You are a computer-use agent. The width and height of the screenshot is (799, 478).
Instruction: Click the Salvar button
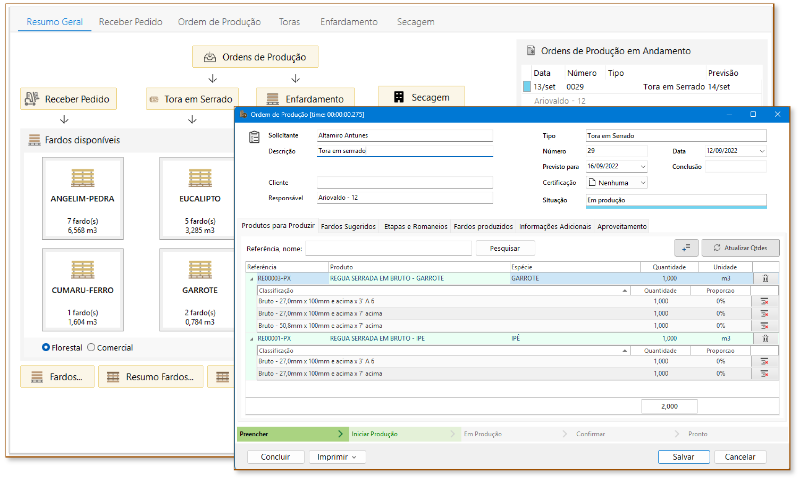(684, 457)
